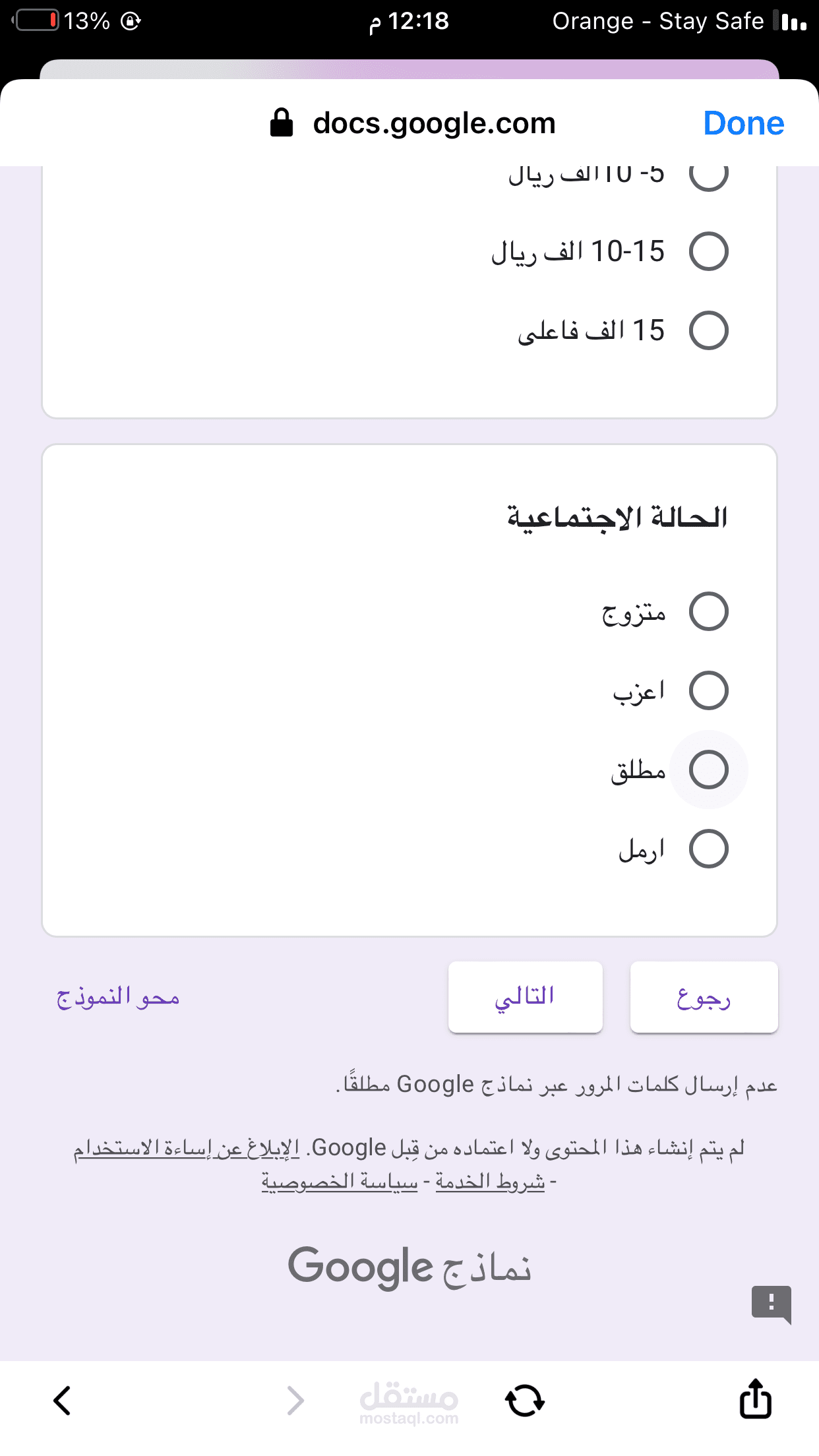Screen dimensions: 819x1456
Task: Clear the form via محو النموذج
Action: pos(118,997)
